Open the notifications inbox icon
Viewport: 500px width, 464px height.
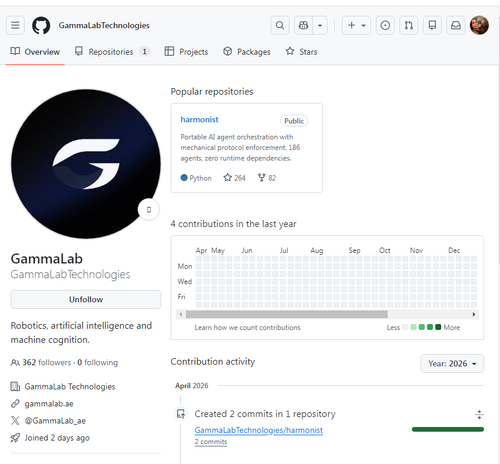pyautogui.click(x=456, y=25)
